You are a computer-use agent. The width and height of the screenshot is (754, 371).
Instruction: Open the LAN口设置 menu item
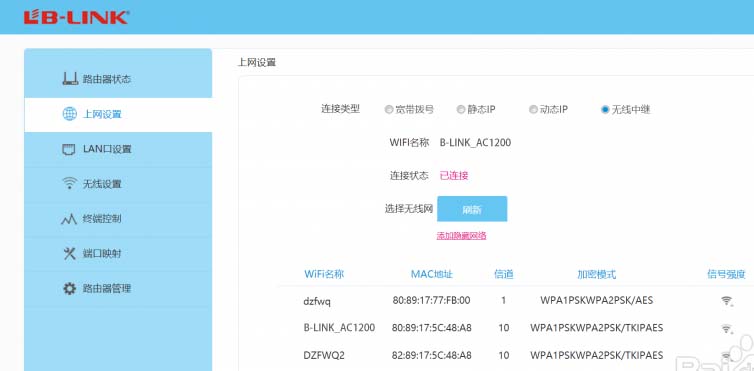(118, 149)
